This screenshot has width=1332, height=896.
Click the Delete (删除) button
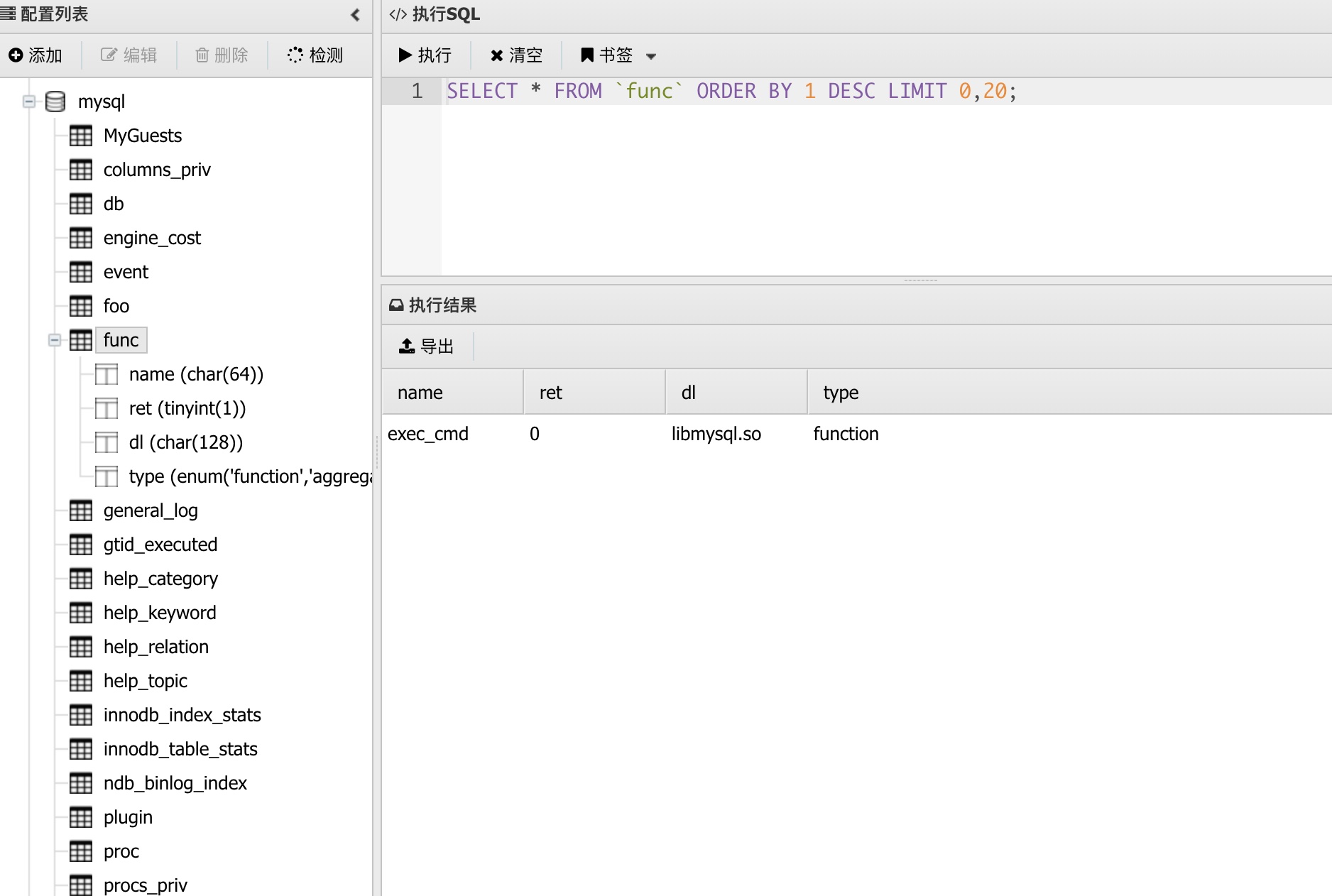pos(222,55)
